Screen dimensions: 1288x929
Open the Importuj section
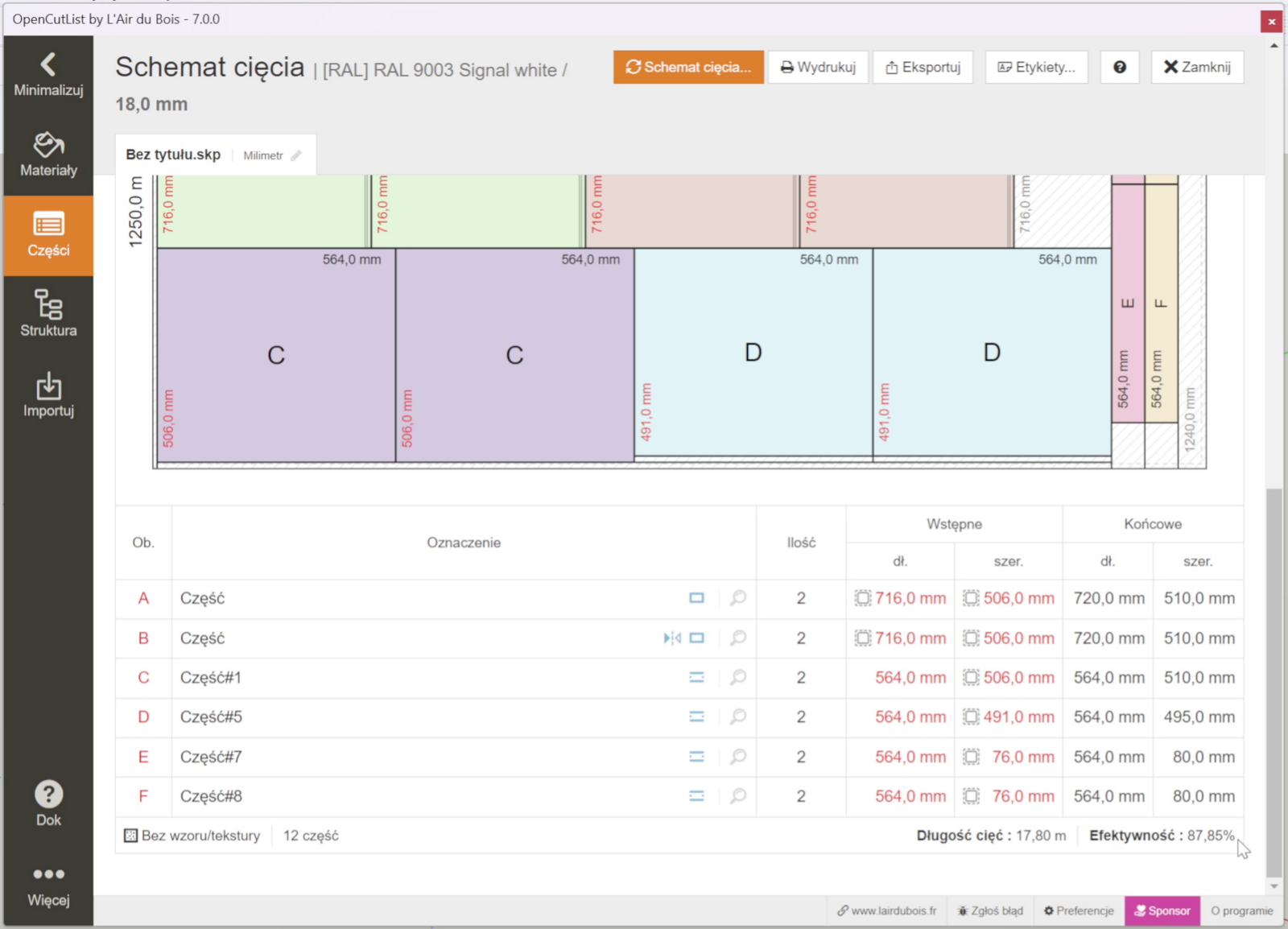(x=48, y=395)
